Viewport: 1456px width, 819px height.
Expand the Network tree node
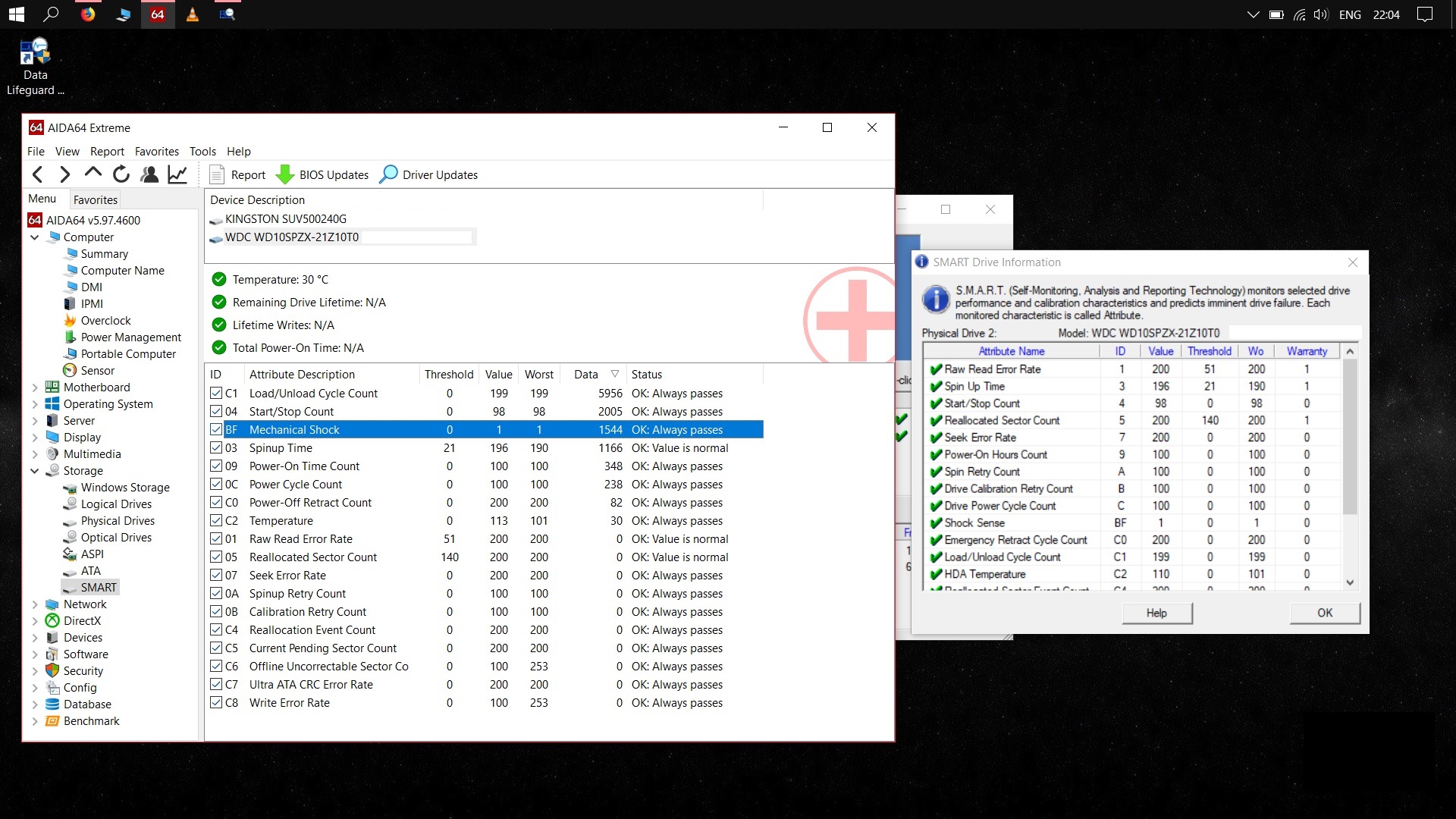[x=35, y=604]
